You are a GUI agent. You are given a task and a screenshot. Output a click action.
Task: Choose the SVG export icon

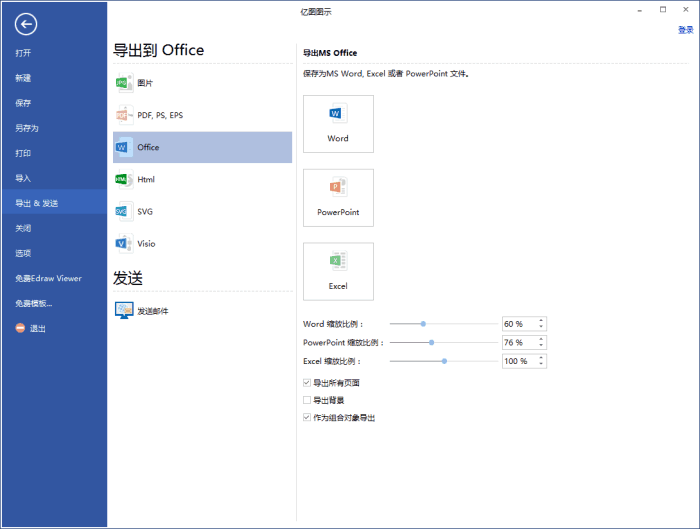pos(124,211)
